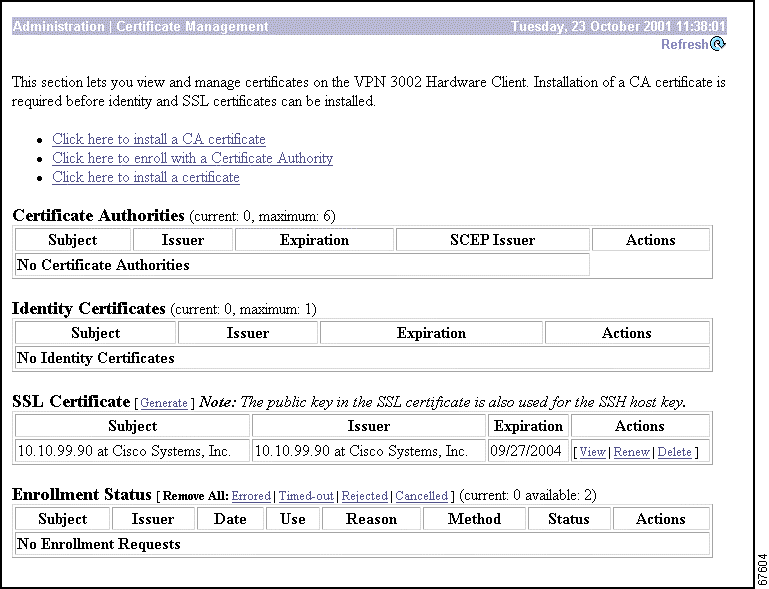769x589 pixels.
Task: Renew the SSL certificate
Action: (631, 453)
